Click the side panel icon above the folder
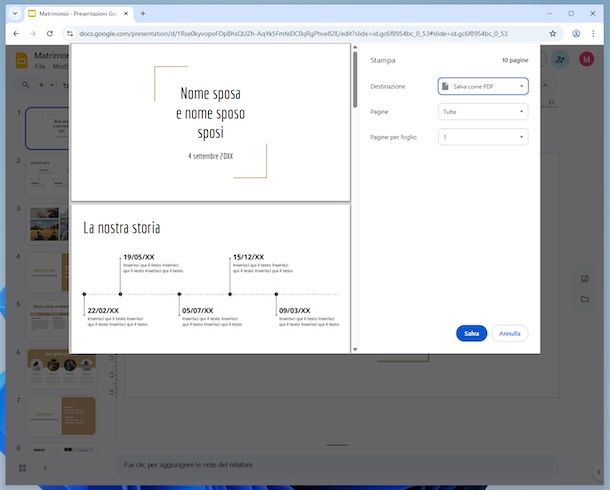610x490 pixels. pyautogui.click(x=584, y=278)
